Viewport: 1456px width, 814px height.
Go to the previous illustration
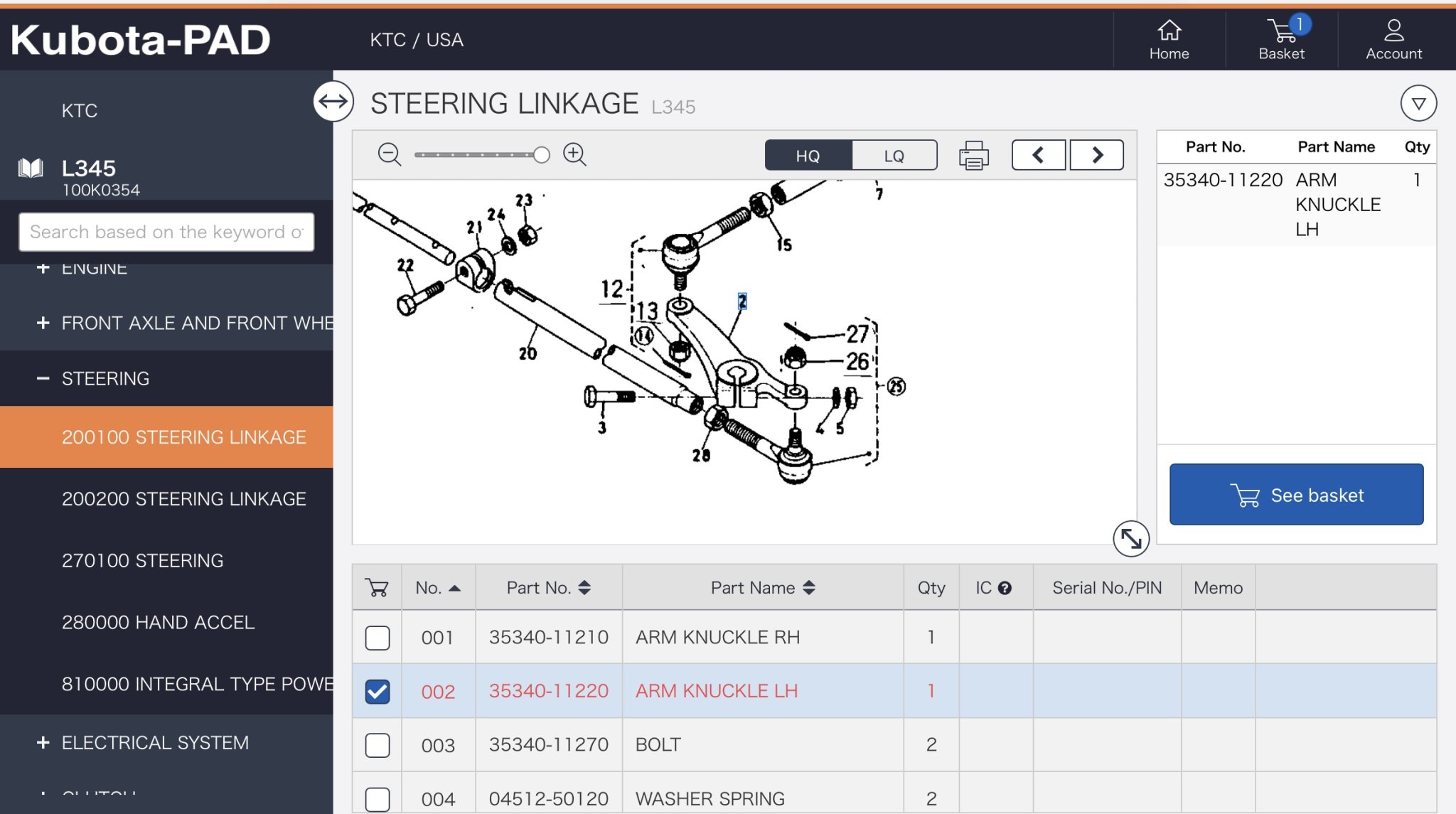point(1038,154)
